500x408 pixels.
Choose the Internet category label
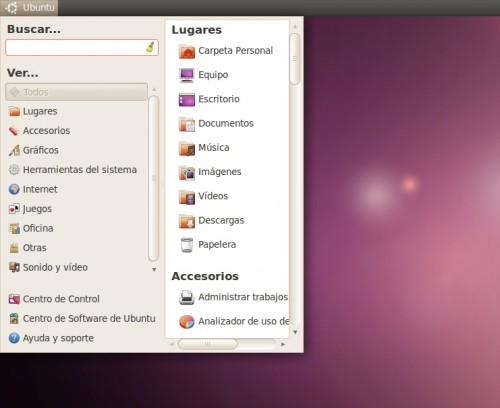tap(40, 189)
